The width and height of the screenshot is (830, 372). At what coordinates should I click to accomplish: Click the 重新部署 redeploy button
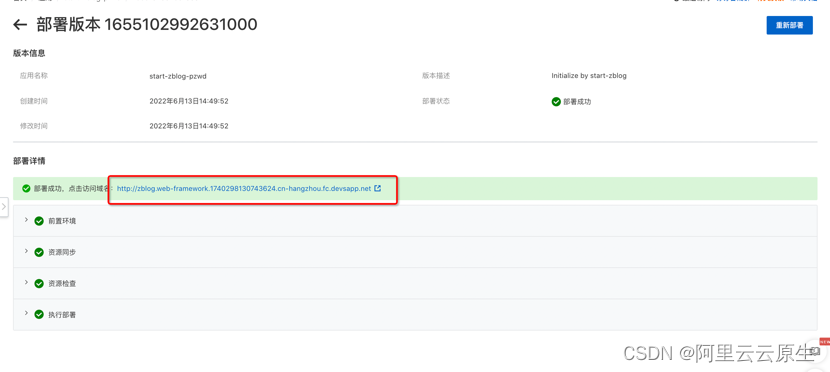[x=789, y=25]
